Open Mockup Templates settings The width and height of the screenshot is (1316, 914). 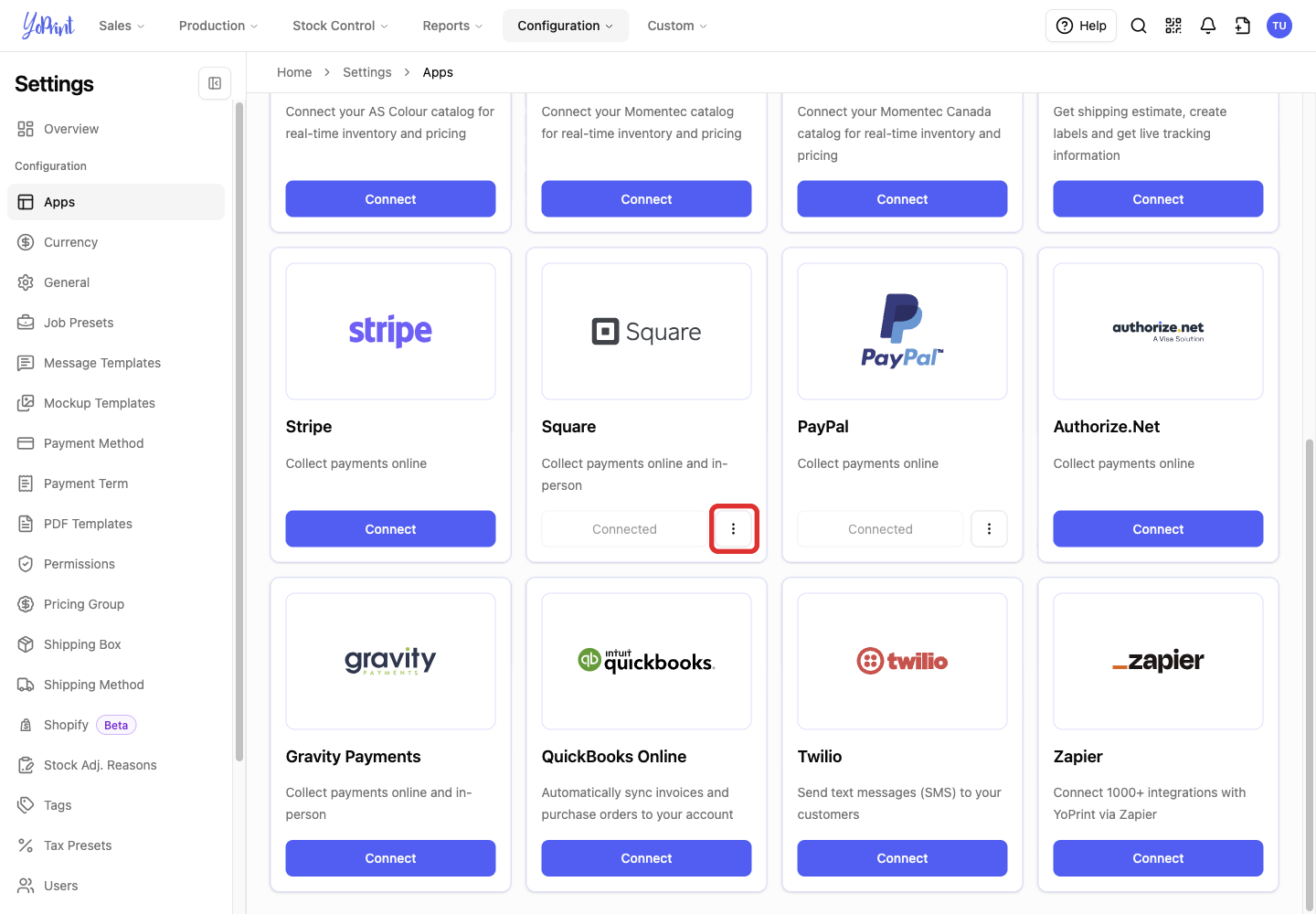pos(116,403)
